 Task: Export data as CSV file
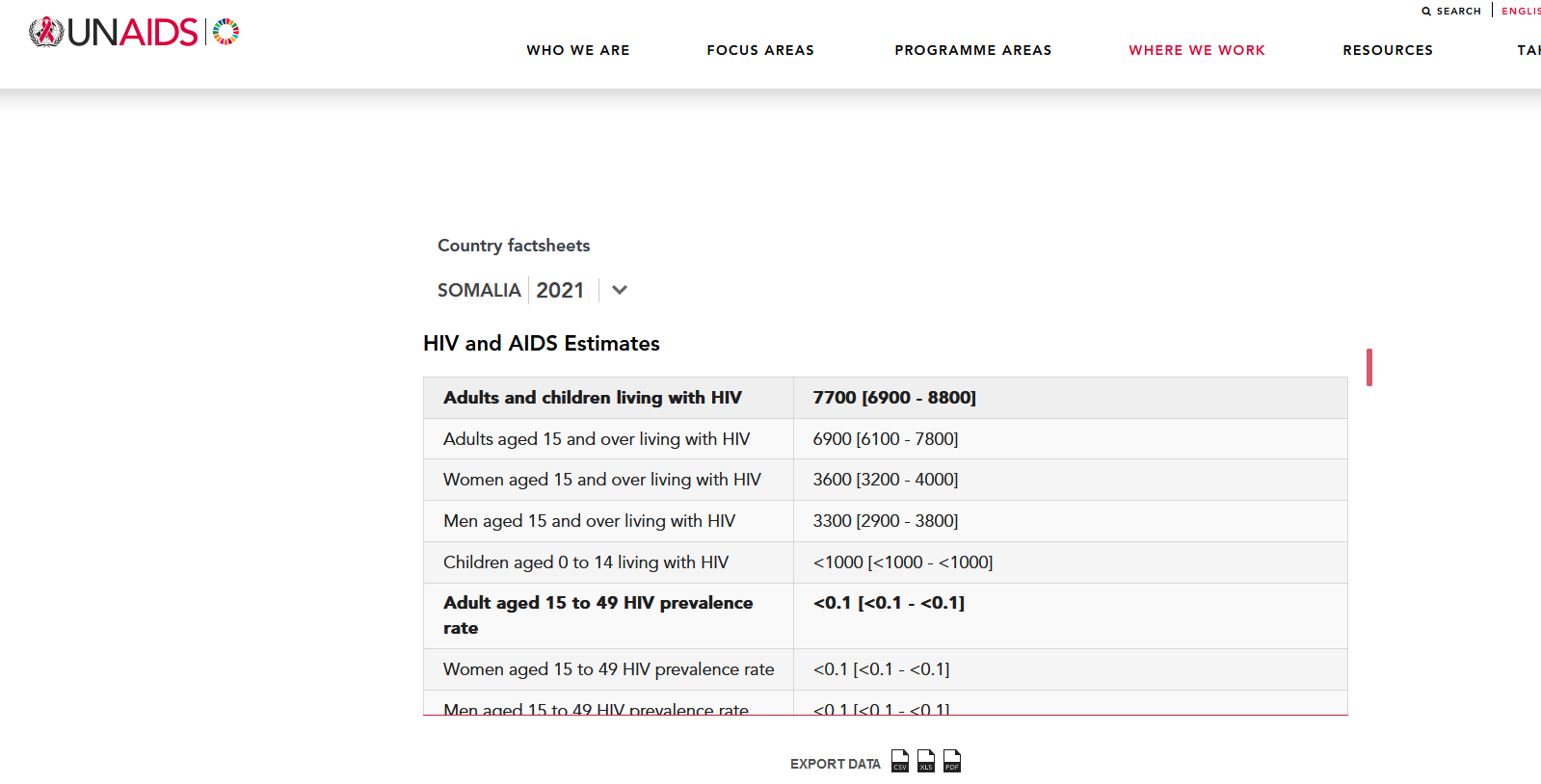tap(899, 761)
